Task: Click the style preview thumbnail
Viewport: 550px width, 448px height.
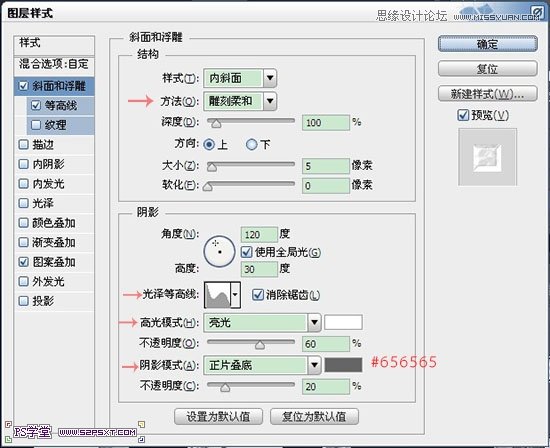Action: (x=487, y=157)
